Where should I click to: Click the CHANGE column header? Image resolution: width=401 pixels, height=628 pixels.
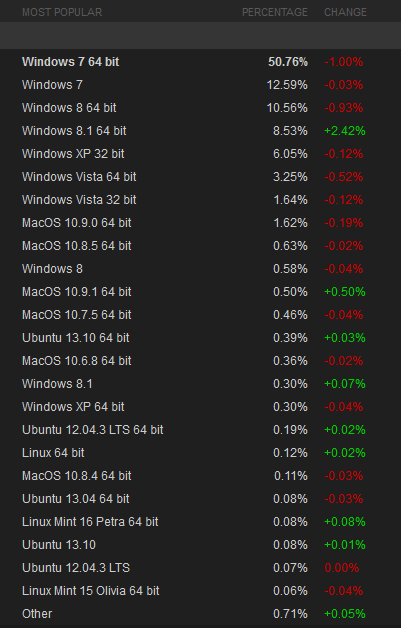[345, 12]
